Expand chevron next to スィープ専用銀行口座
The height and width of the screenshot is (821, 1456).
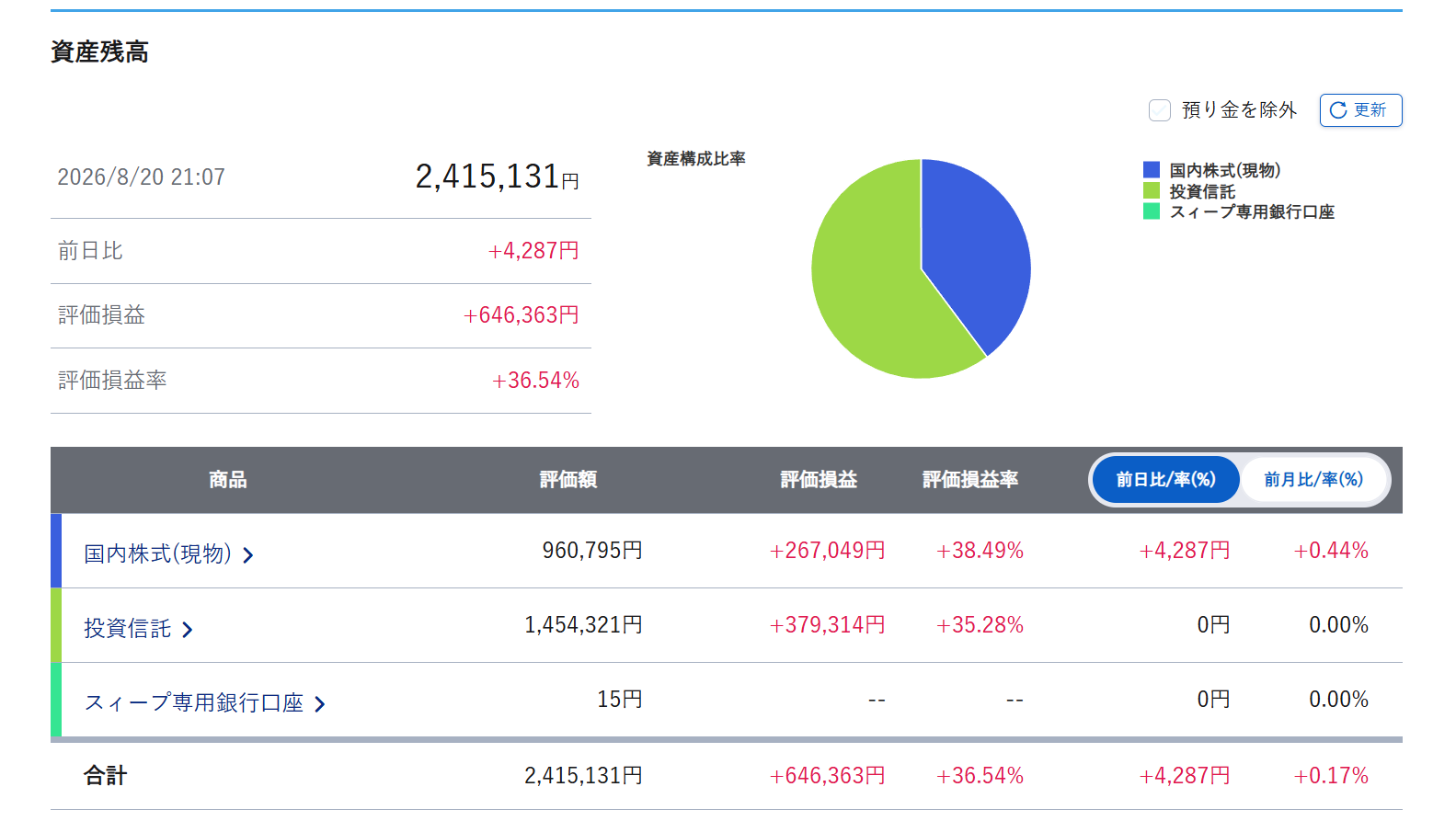coord(319,704)
